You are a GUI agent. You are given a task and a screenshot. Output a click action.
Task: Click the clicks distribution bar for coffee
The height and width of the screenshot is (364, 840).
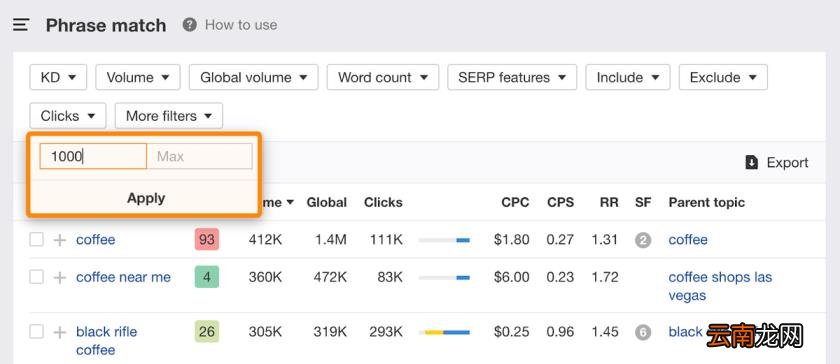coord(444,240)
